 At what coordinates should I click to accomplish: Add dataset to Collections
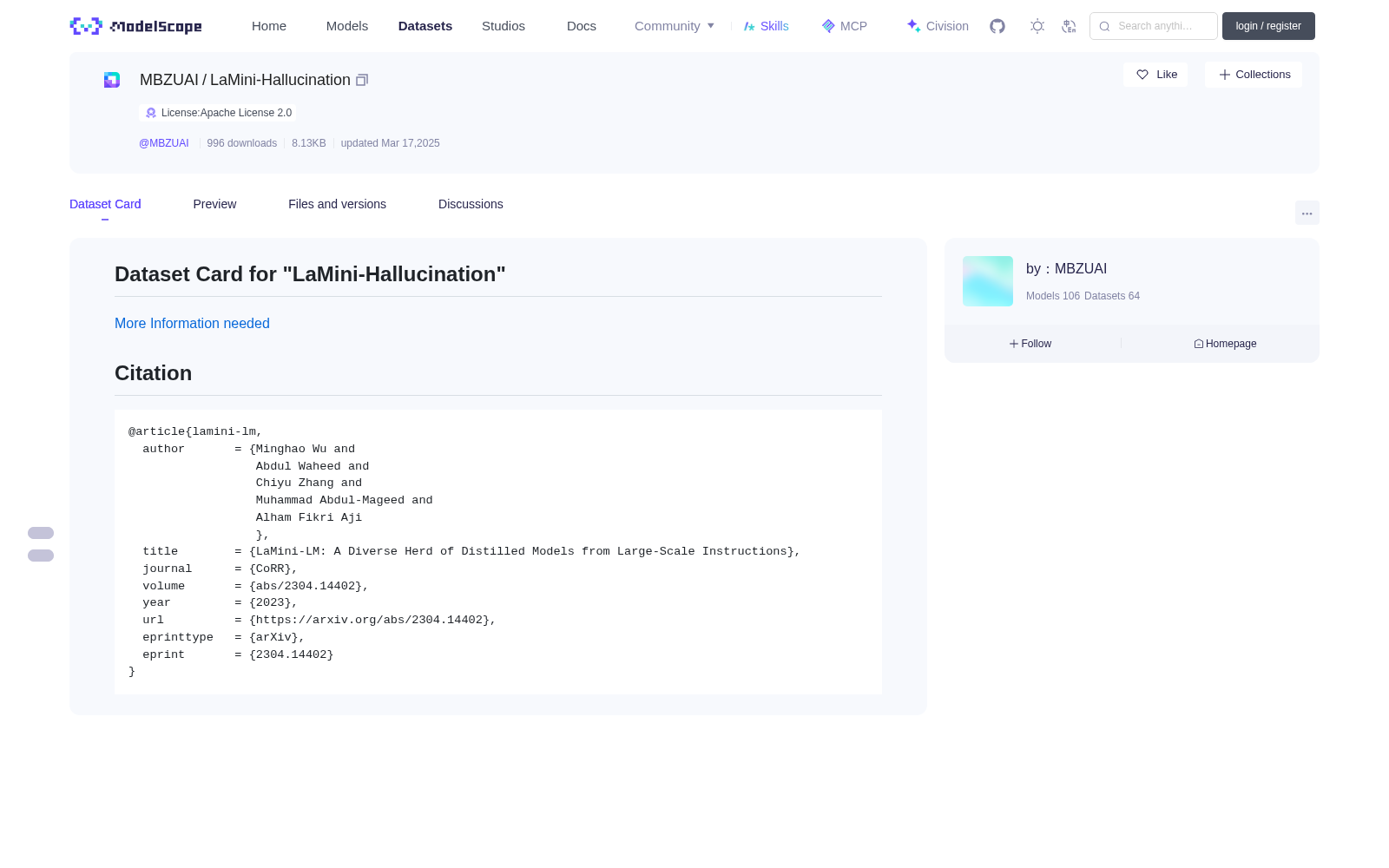1254,75
